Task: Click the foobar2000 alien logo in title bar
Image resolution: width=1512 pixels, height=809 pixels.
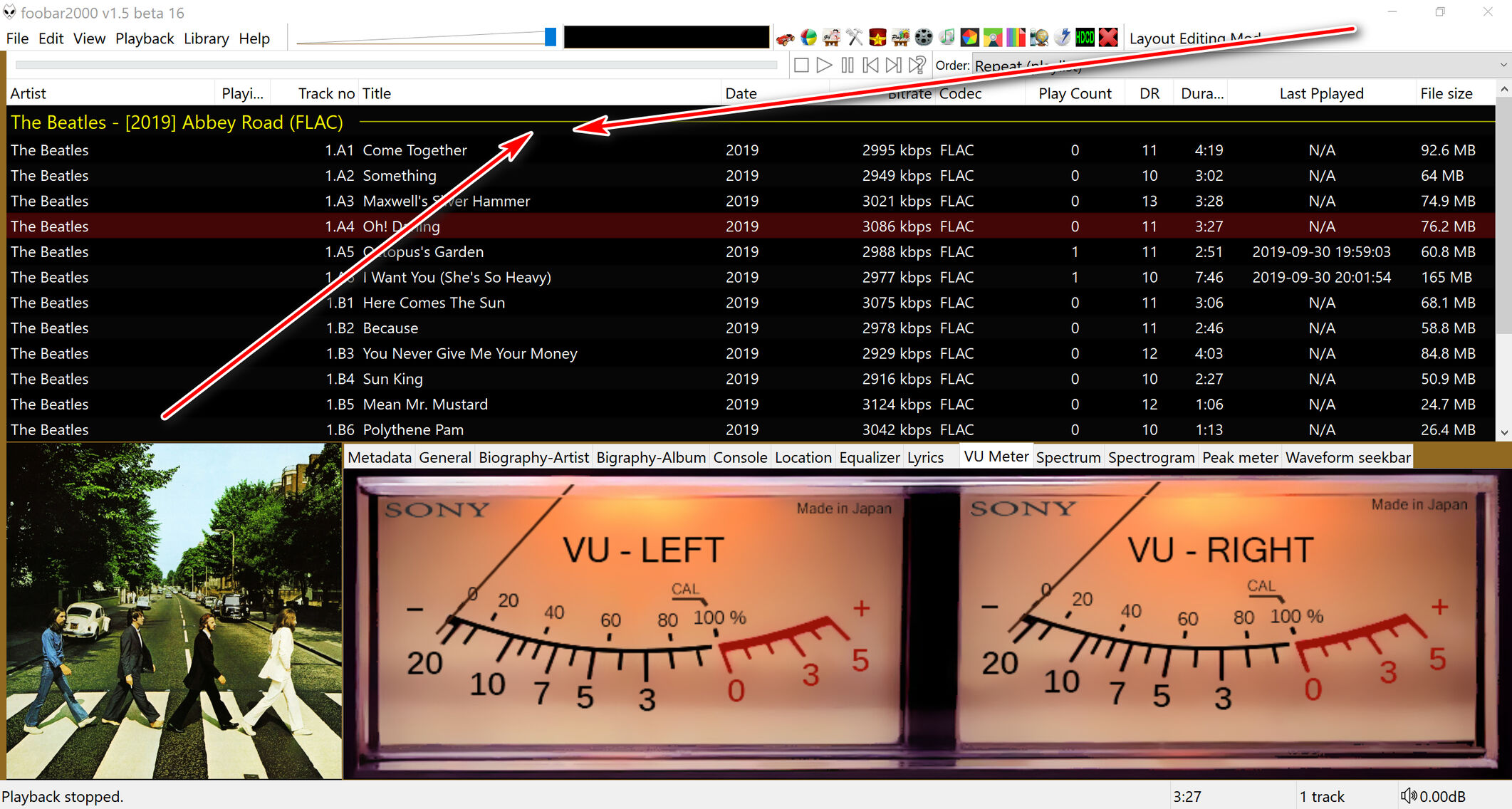Action: tap(9, 12)
